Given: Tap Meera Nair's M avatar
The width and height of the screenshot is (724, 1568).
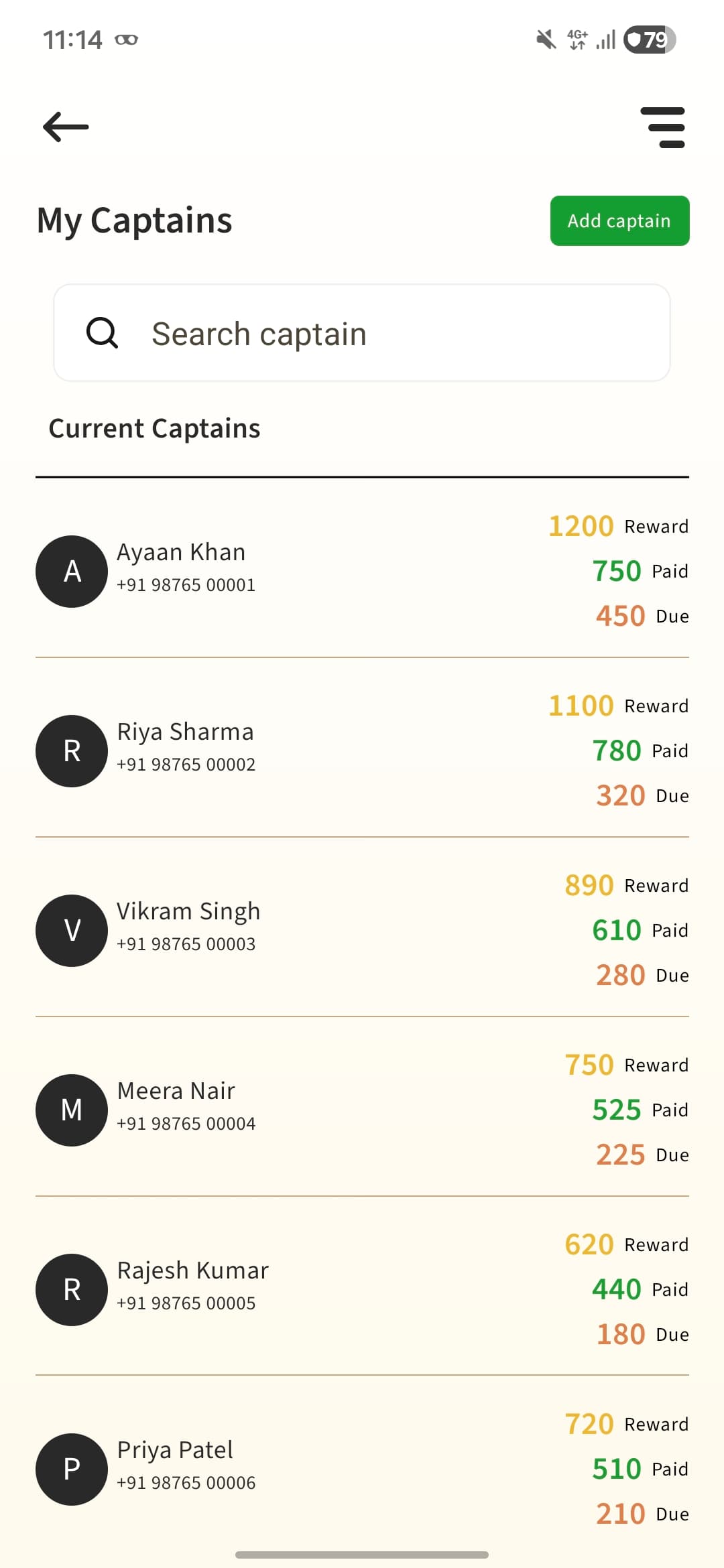Looking at the screenshot, I should point(72,1110).
